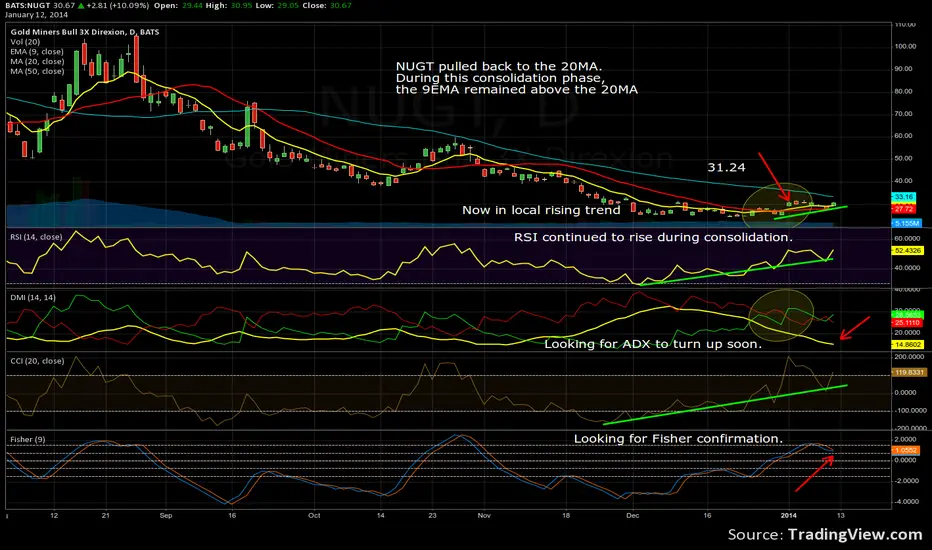This screenshot has height=550, width=932.
Task: Click the 119.8331 CCI value tag
Action: (909, 372)
